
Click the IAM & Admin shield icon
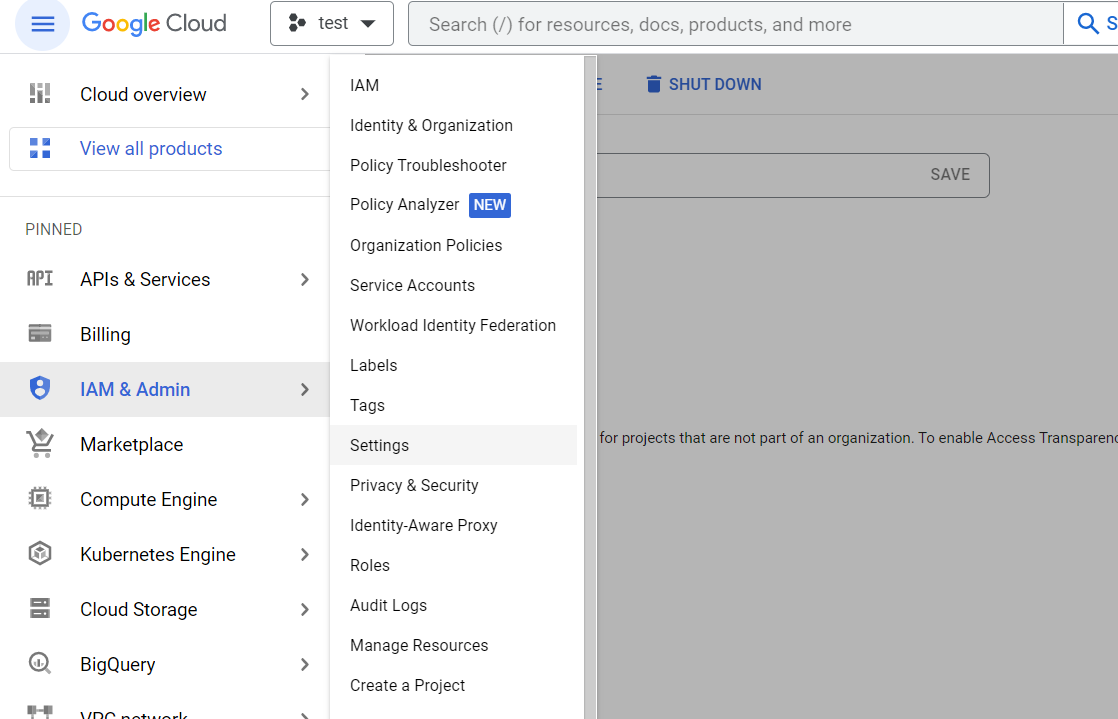pyautogui.click(x=40, y=388)
